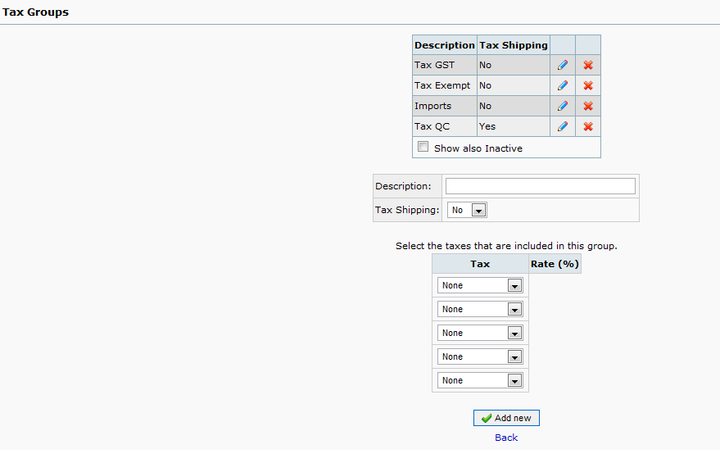
Task: Delete the Imports tax group
Action: point(588,106)
